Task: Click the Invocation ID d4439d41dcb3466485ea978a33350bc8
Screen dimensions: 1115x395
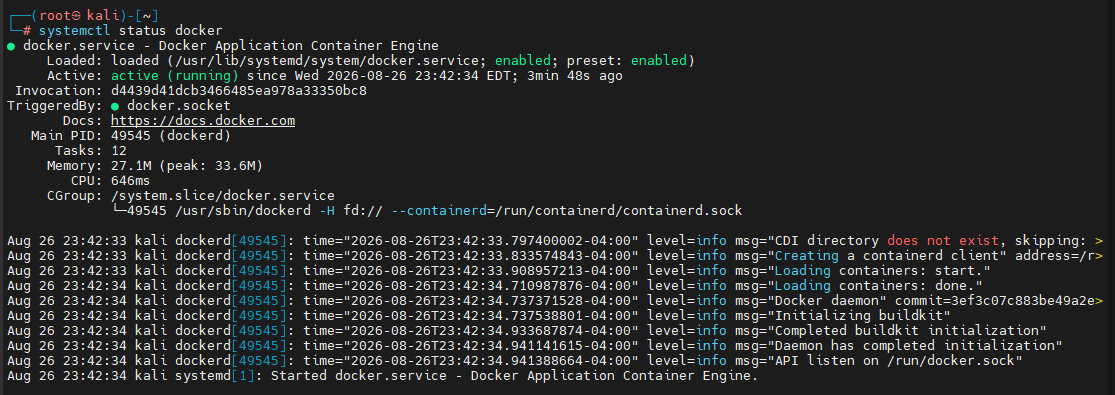Action: click(x=239, y=91)
